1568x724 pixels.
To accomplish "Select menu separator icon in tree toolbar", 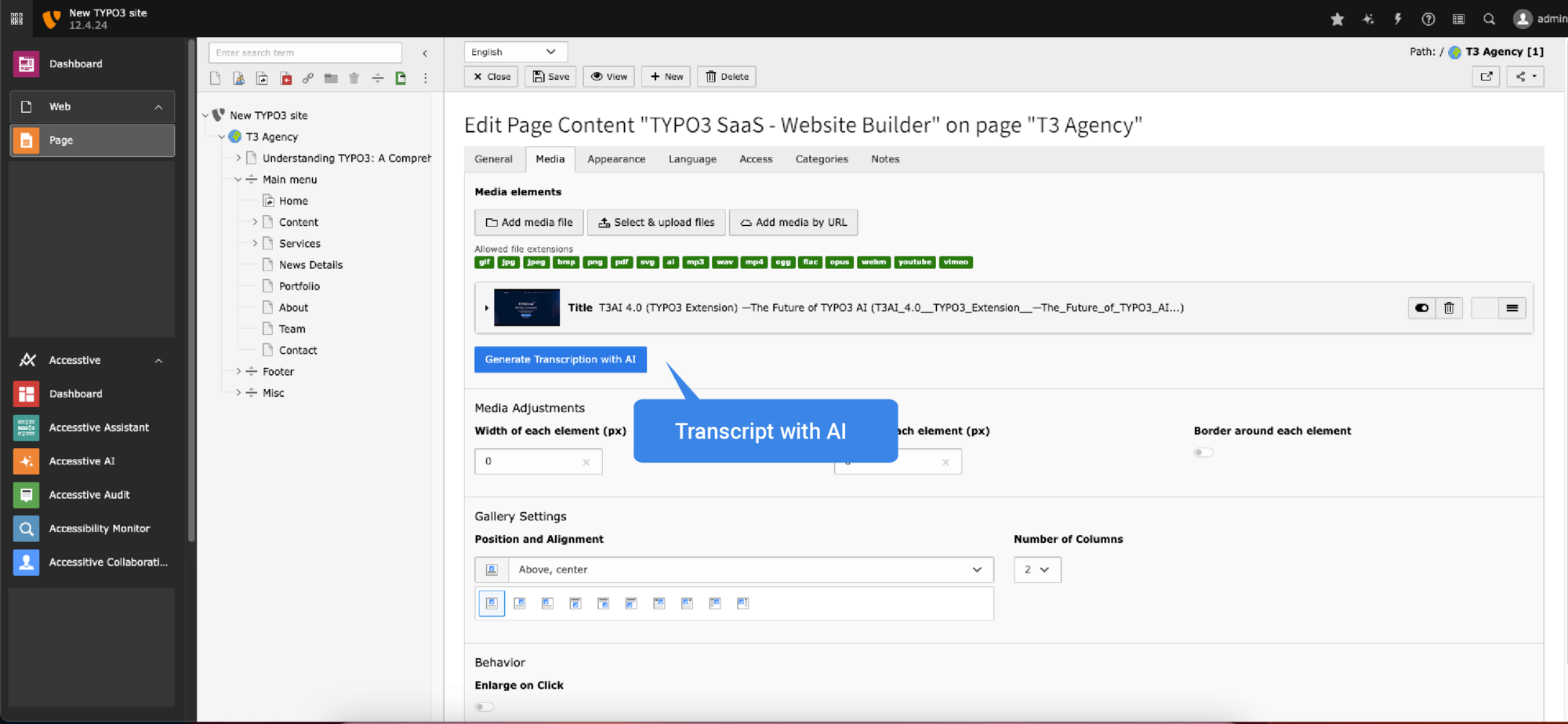I will tap(377, 78).
